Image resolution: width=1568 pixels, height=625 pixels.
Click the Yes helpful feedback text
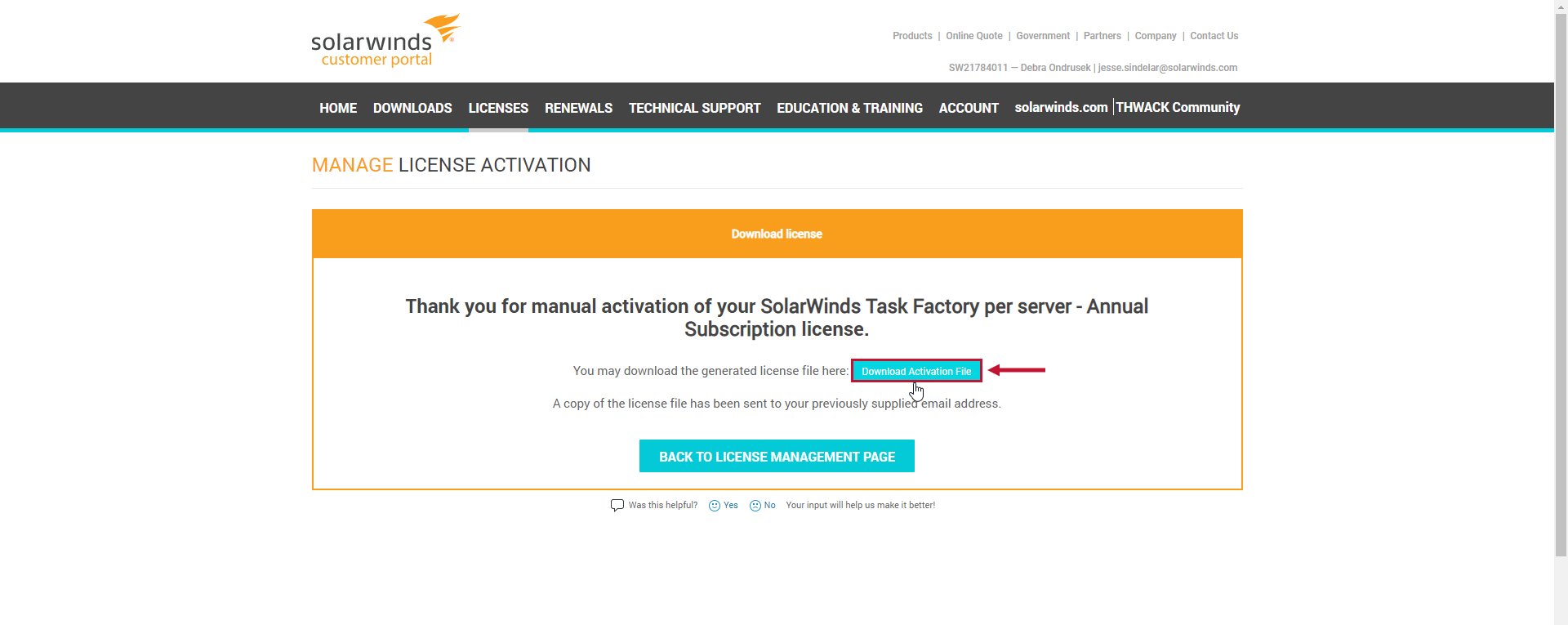coord(731,506)
